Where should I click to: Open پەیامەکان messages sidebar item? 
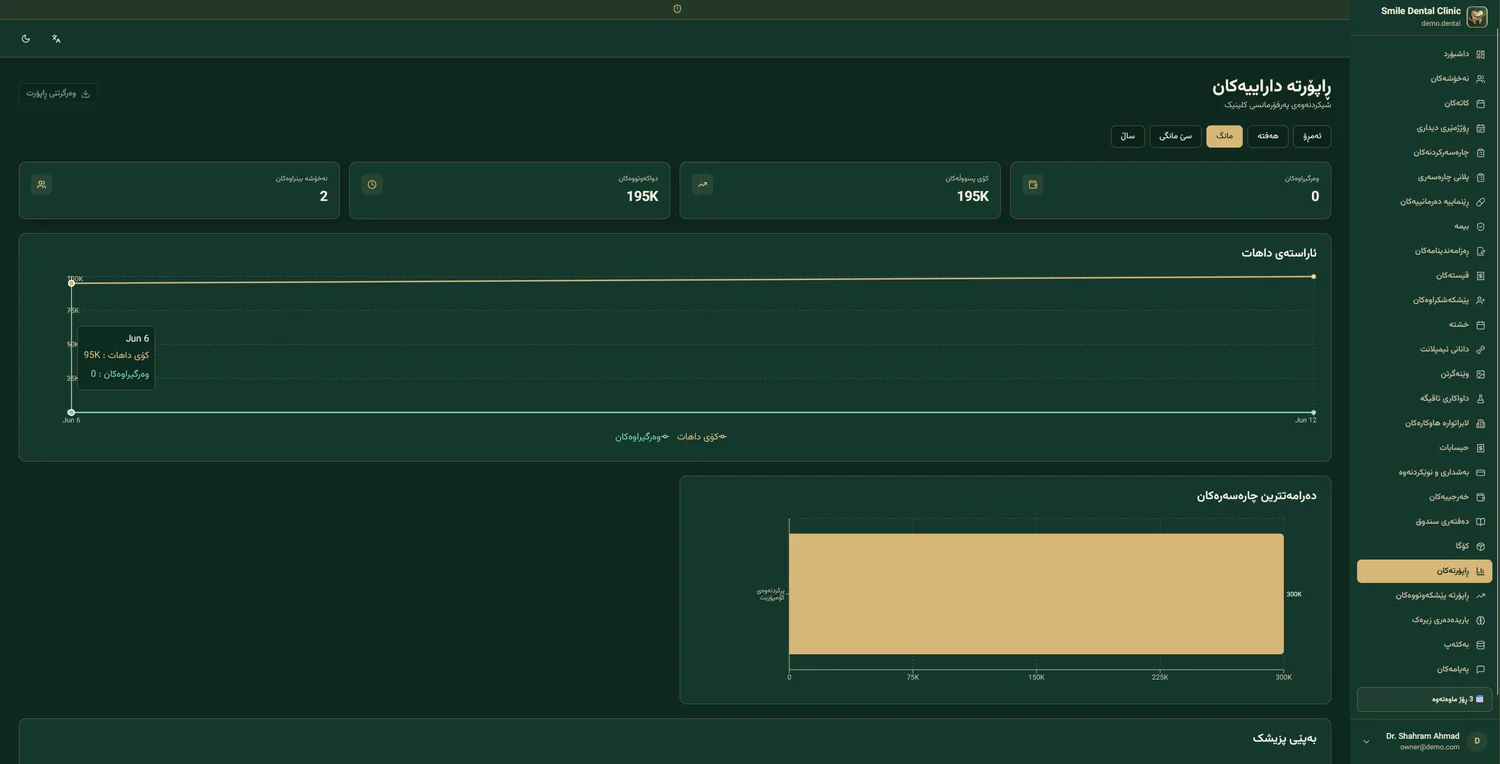(1424, 669)
